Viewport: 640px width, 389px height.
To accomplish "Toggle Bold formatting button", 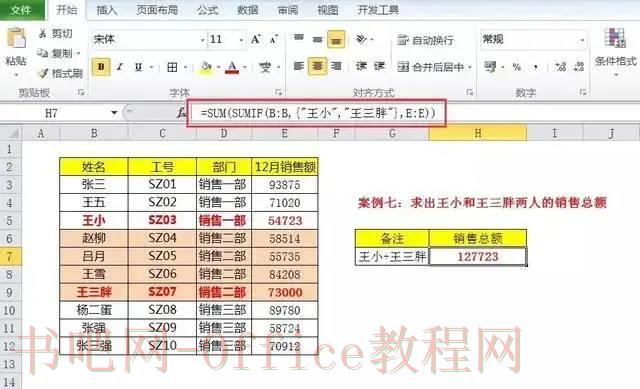I will 101,67.
